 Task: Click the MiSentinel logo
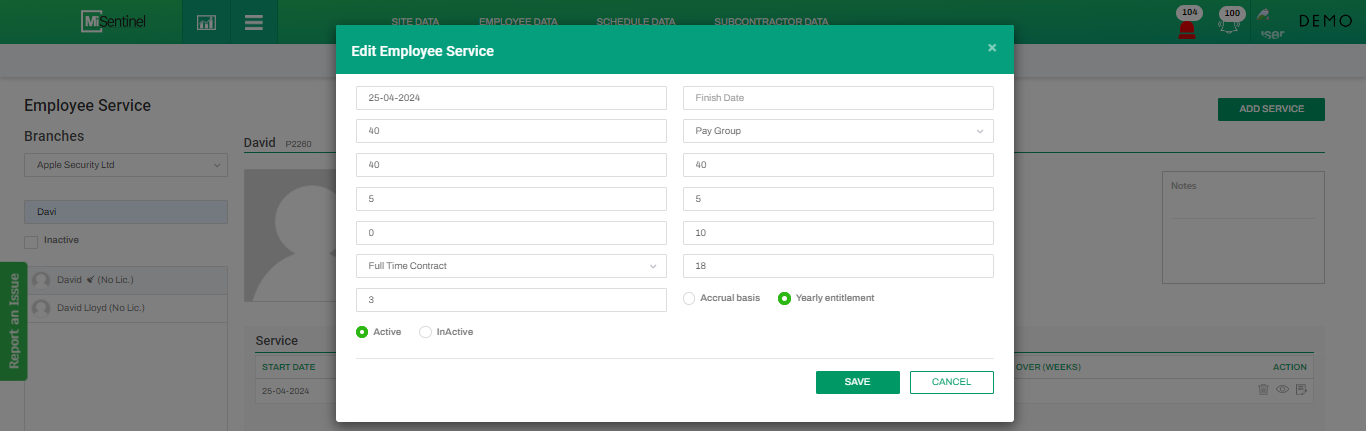[x=114, y=21]
